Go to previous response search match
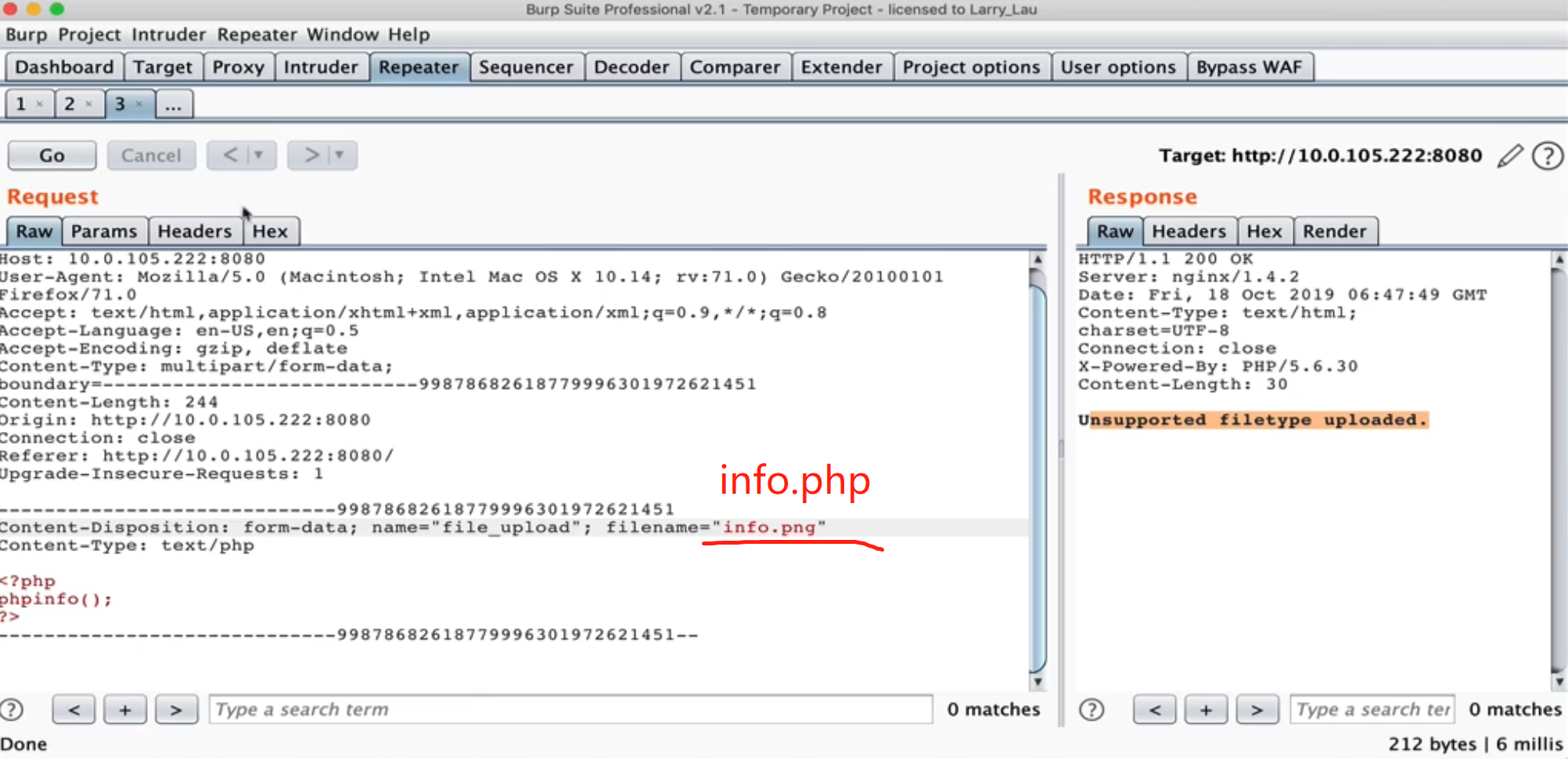1568x759 pixels. (x=1155, y=710)
